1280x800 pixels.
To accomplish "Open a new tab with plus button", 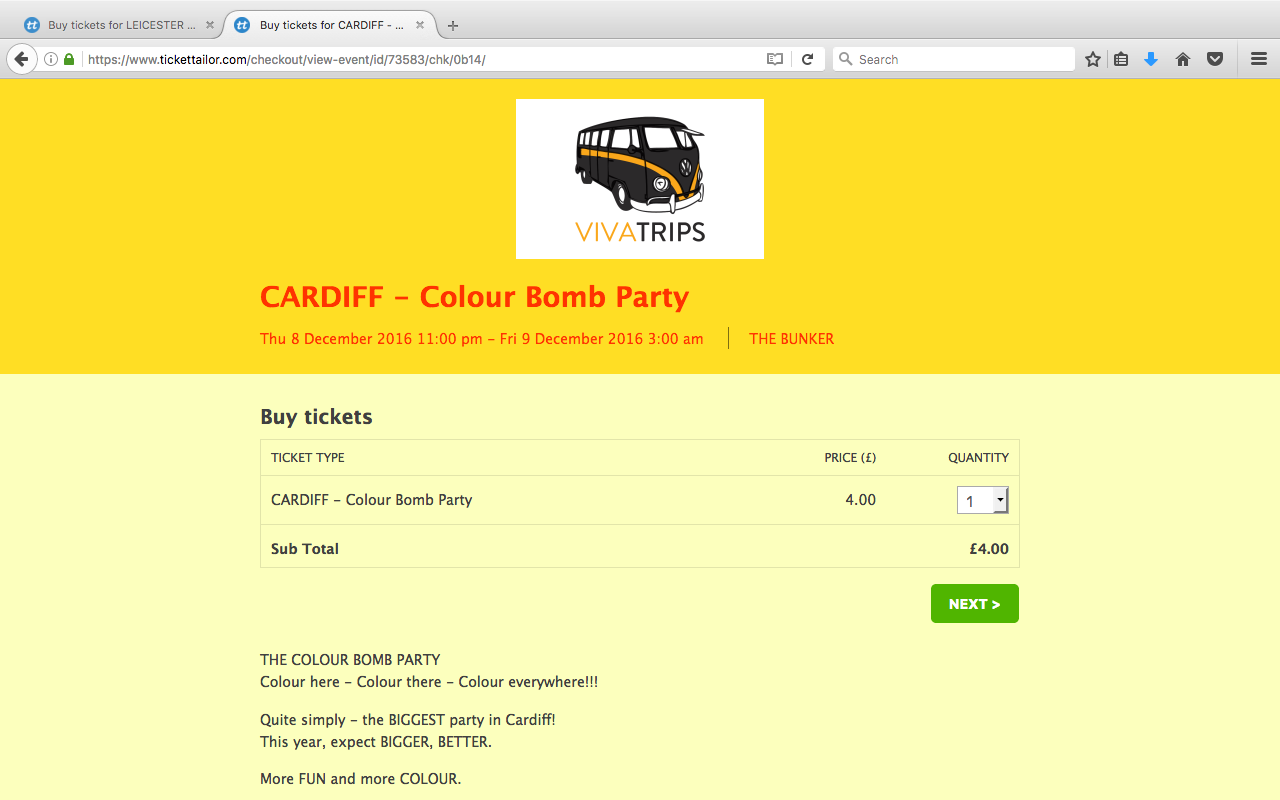I will pyautogui.click(x=453, y=25).
